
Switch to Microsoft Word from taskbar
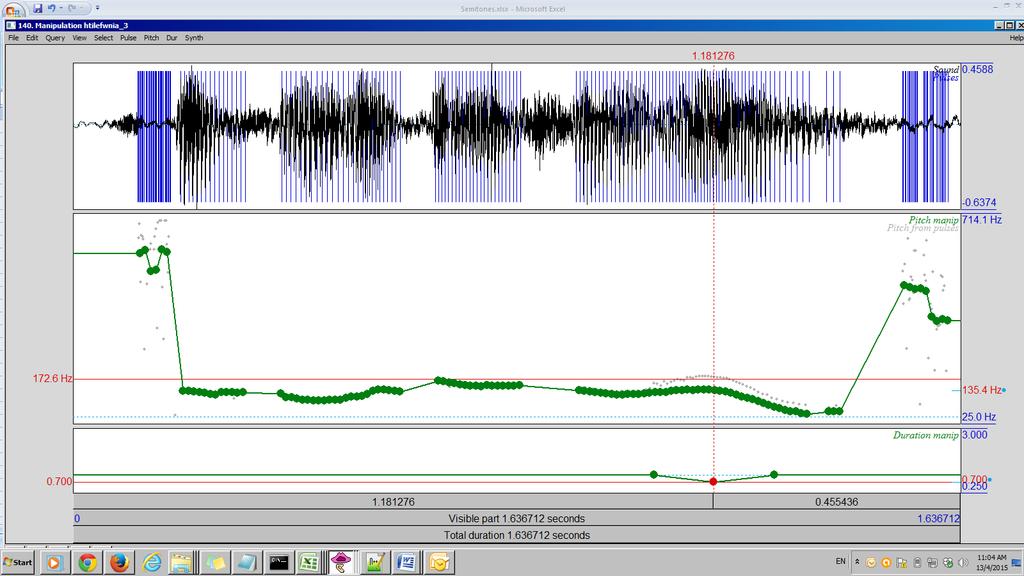point(406,562)
